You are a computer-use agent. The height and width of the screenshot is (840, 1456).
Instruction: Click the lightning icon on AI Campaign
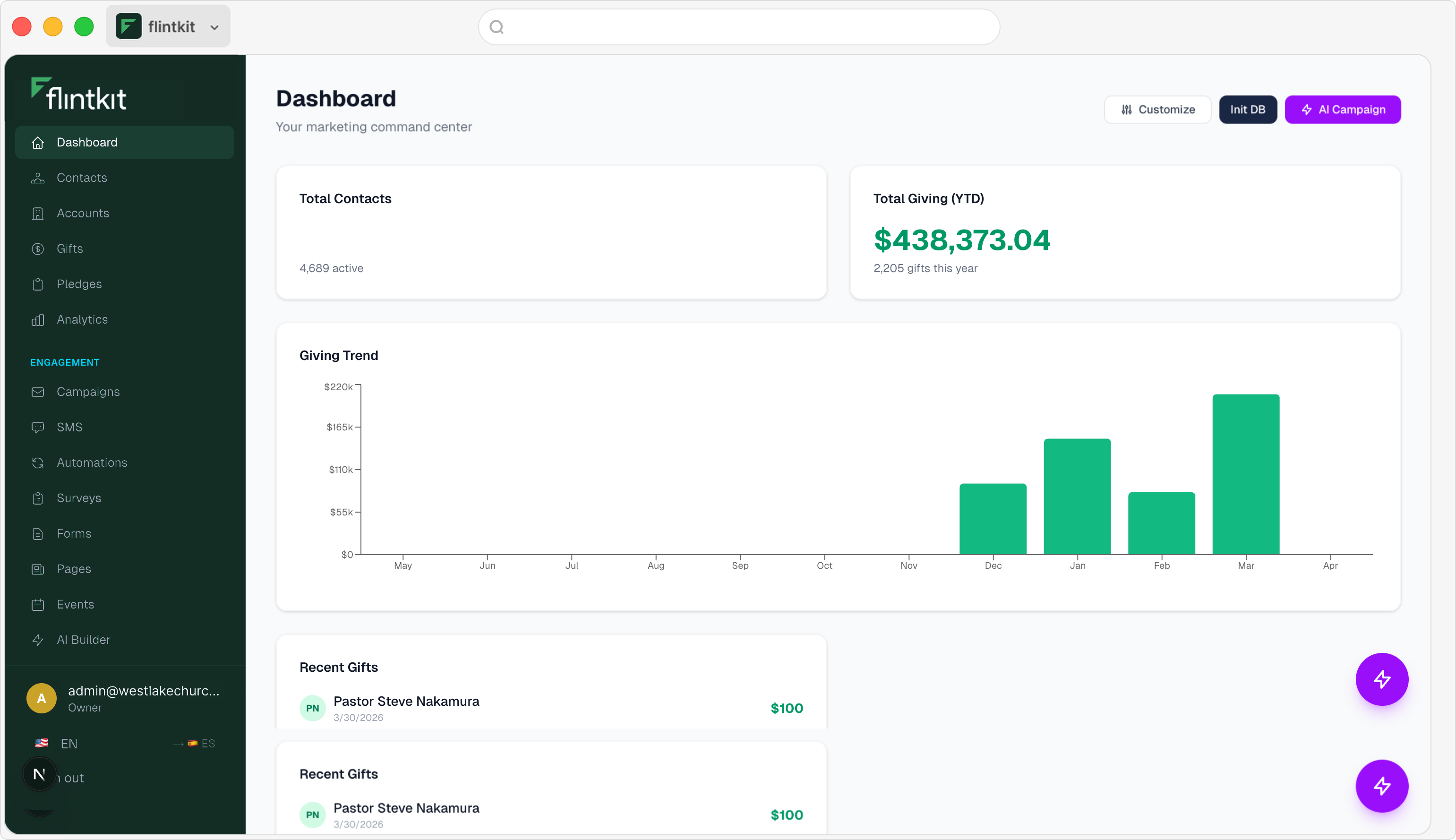pos(1307,110)
